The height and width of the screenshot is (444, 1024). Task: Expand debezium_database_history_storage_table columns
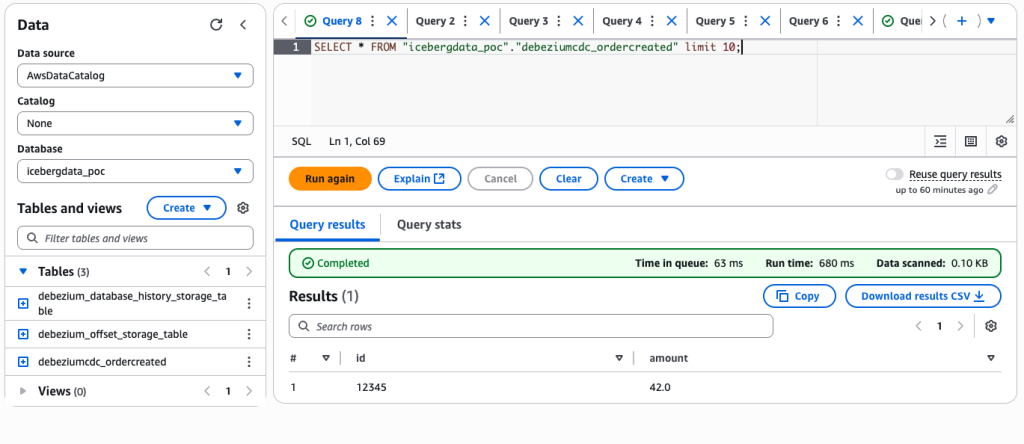pos(24,303)
